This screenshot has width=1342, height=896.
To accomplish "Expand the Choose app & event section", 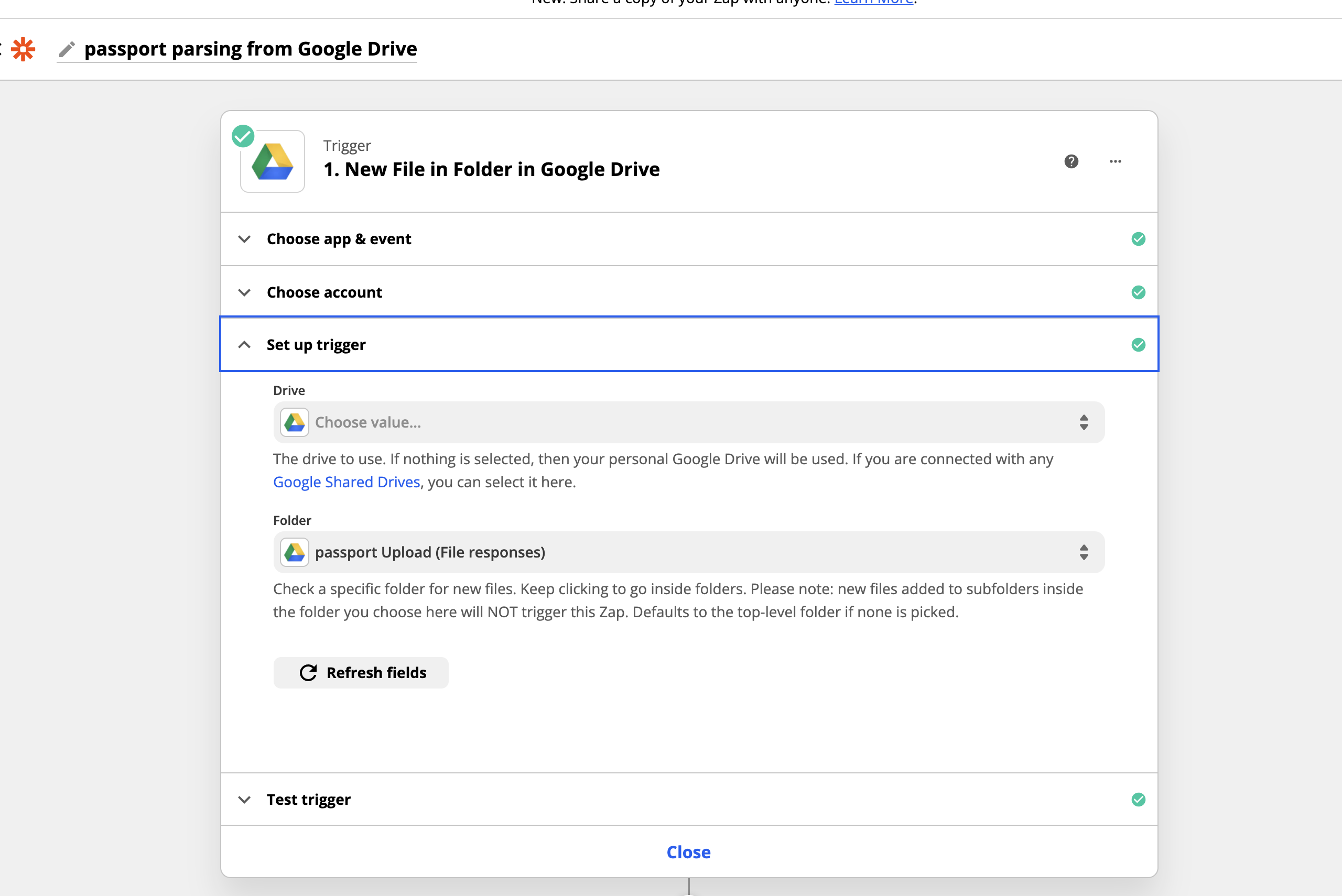I will (x=338, y=239).
